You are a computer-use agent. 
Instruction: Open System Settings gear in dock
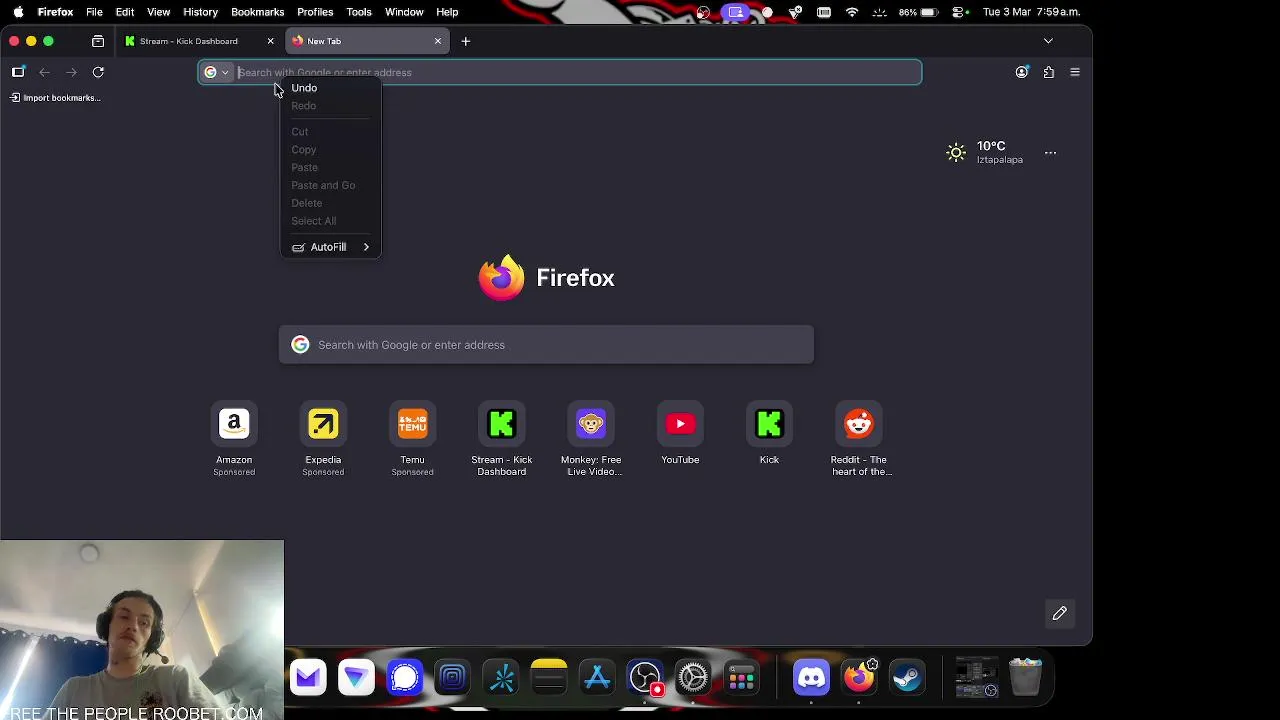pos(693,677)
